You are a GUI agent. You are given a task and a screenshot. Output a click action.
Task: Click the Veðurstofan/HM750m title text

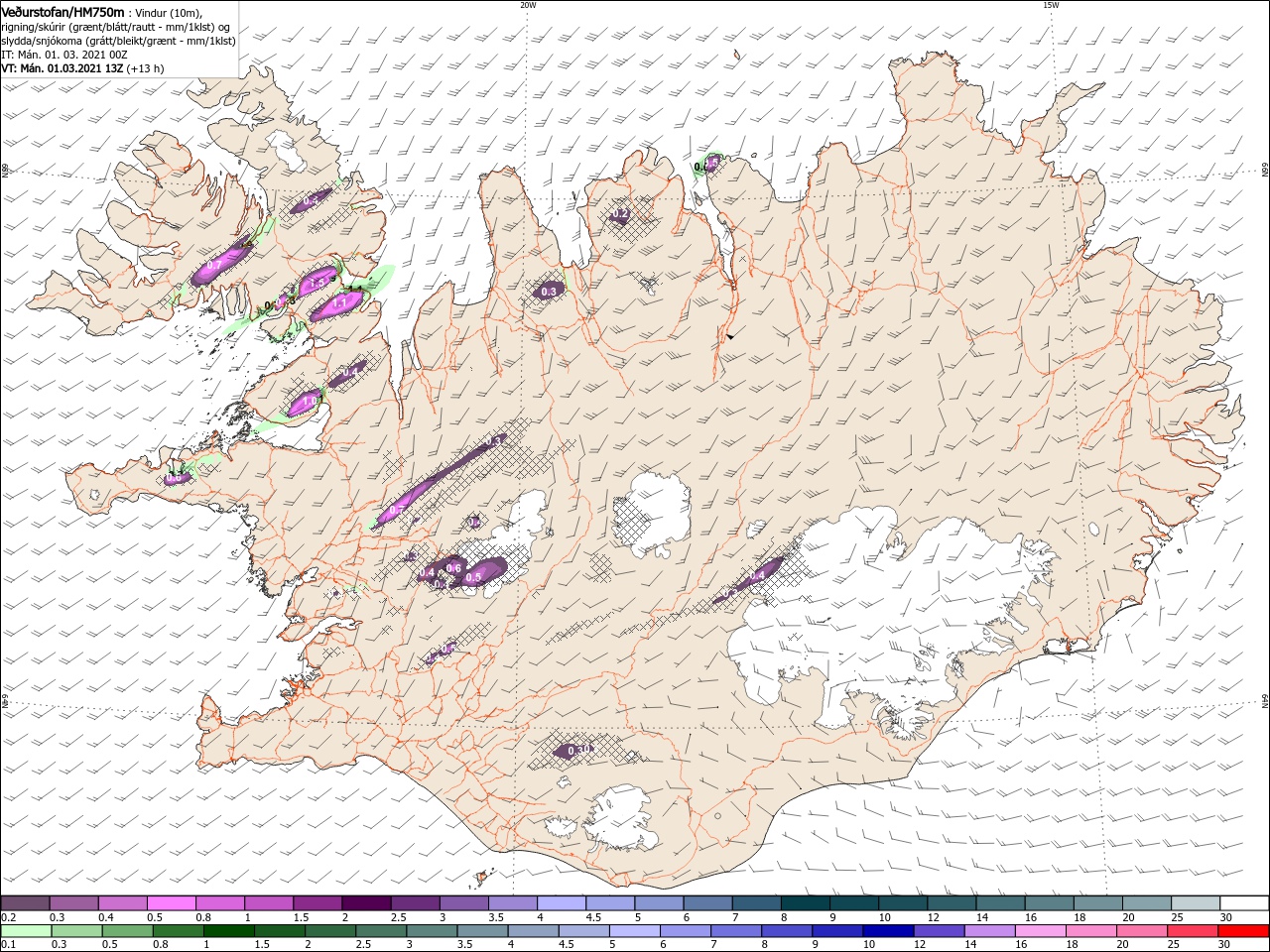pyautogui.click(x=63, y=11)
